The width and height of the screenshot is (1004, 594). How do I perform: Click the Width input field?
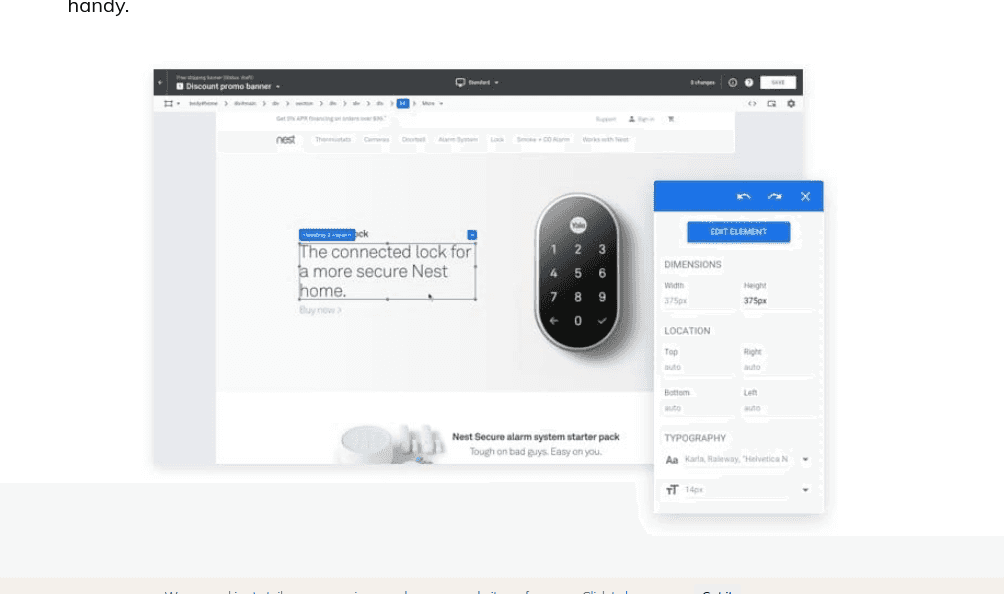699,301
